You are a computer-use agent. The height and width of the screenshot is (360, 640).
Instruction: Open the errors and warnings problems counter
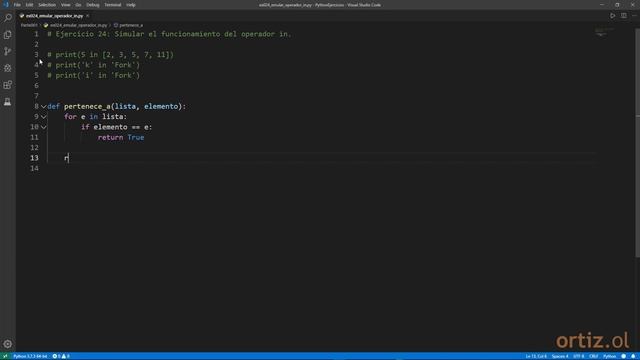tap(61, 356)
